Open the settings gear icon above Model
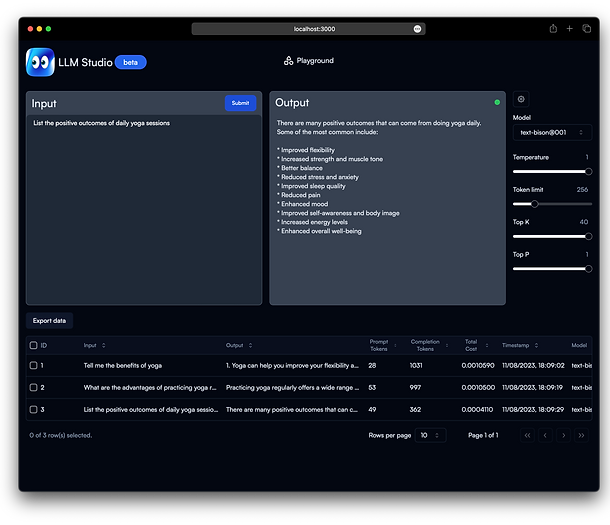Screen dimensions: 610x525 521,99
